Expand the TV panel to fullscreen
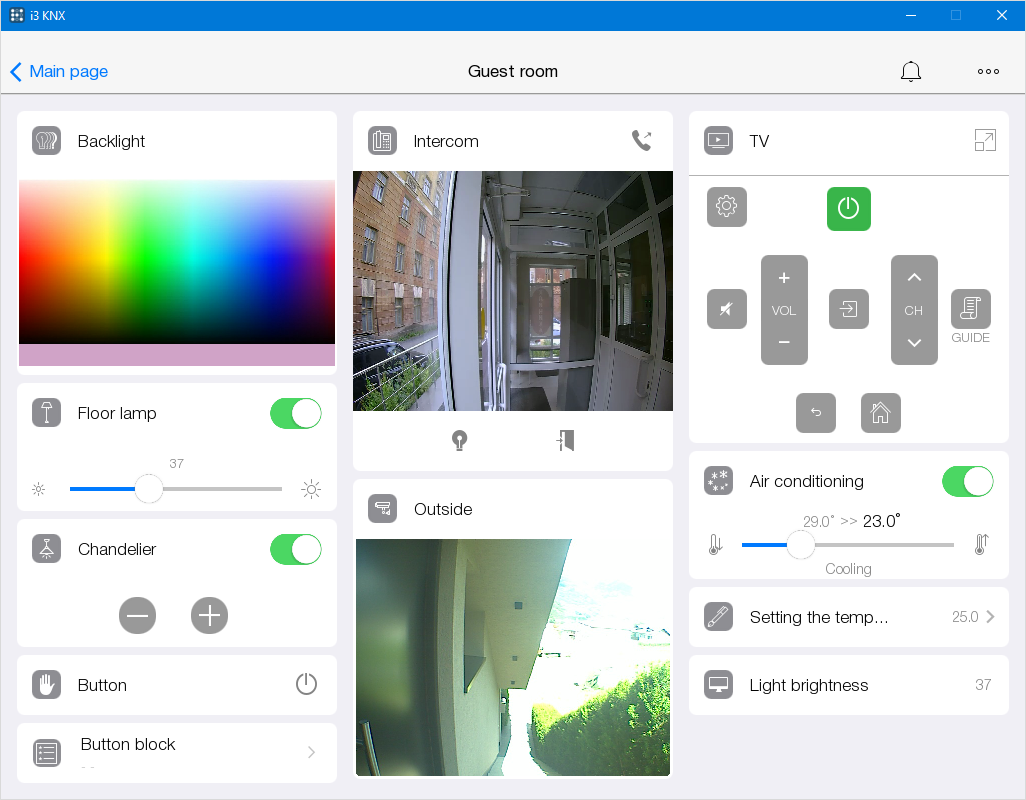This screenshot has height=800, width=1026. pyautogui.click(x=985, y=141)
